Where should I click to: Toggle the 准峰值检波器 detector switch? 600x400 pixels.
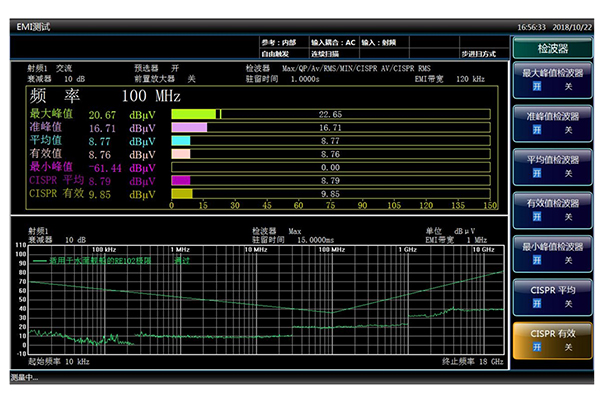pos(552,124)
